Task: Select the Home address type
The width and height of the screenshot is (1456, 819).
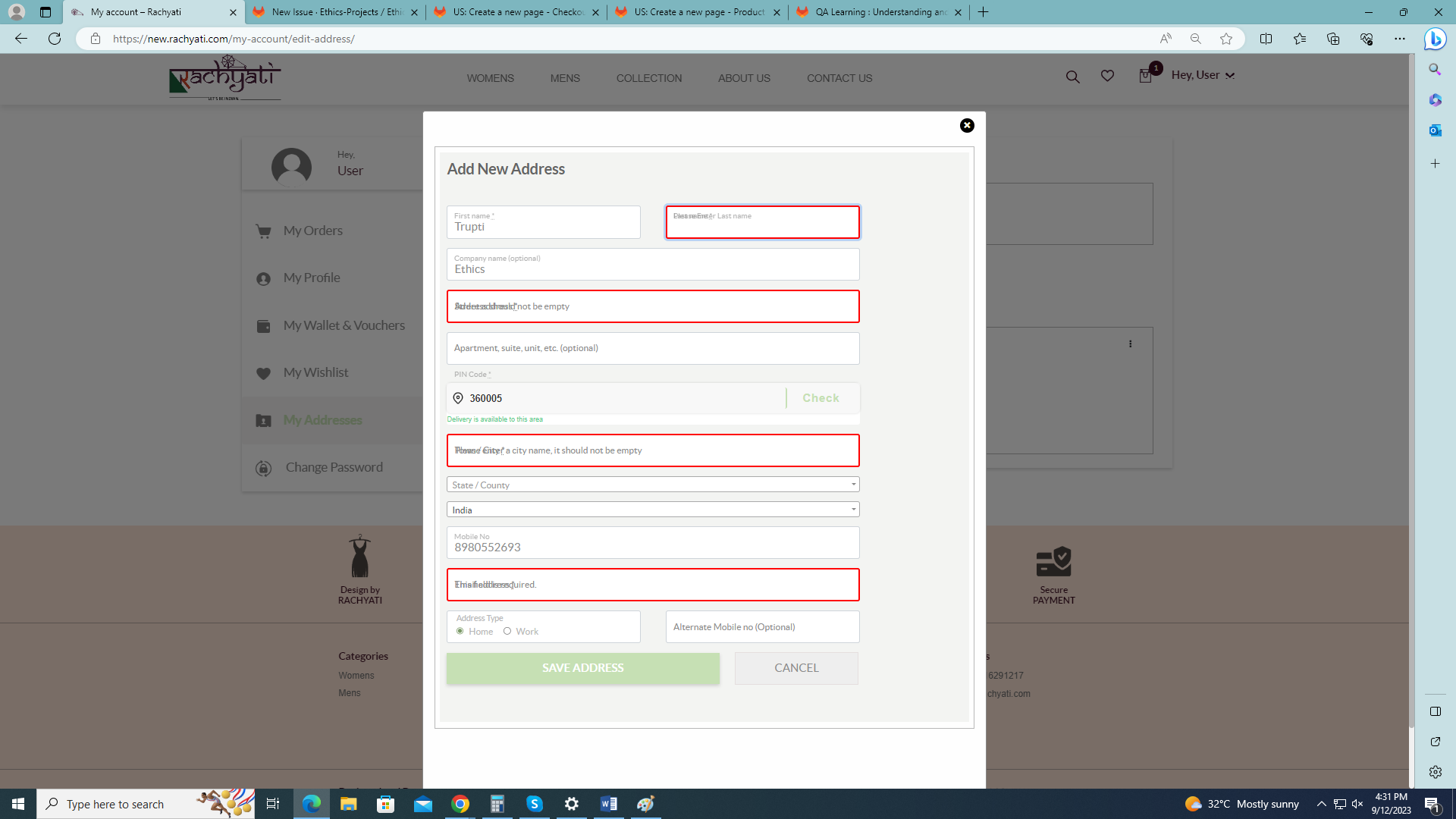Action: click(x=460, y=631)
